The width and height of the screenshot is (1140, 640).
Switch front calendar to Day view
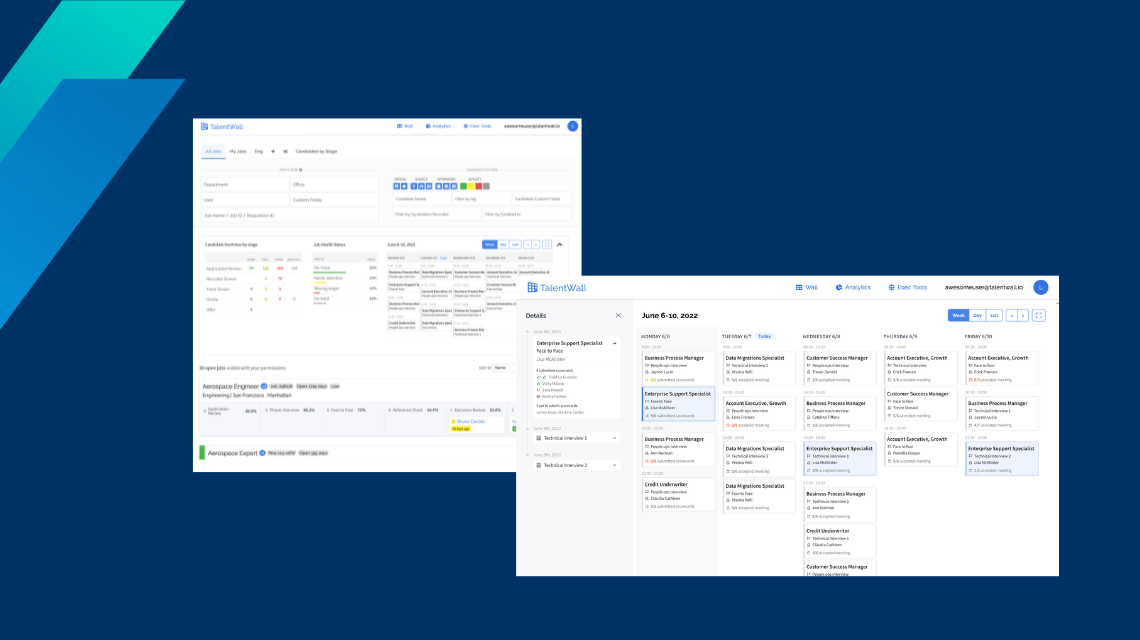point(978,315)
